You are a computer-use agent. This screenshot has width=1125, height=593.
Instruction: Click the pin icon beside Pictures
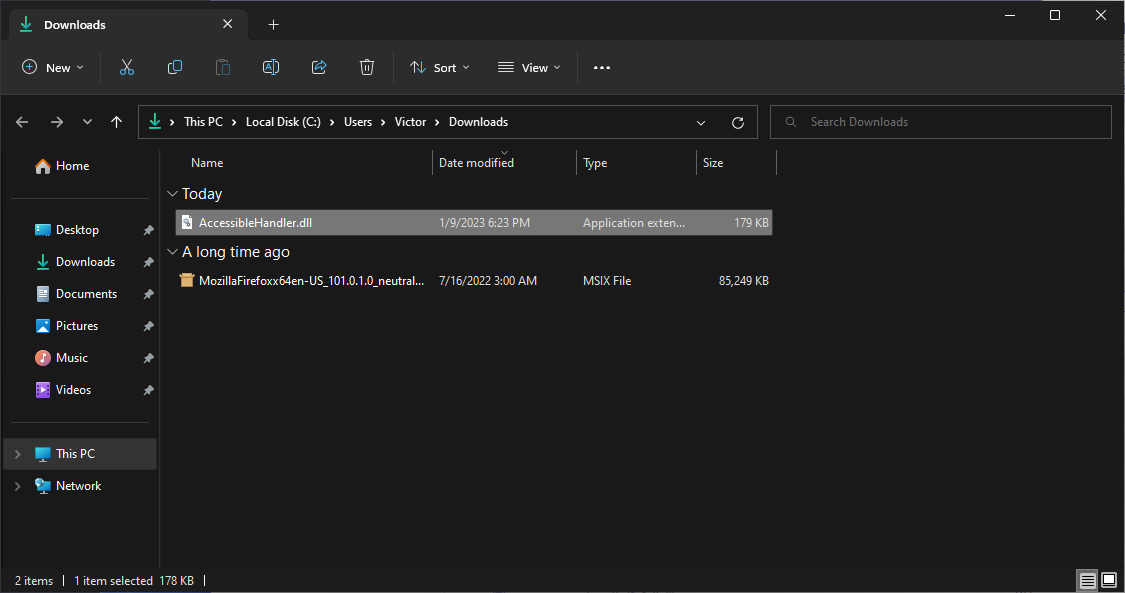coord(149,326)
